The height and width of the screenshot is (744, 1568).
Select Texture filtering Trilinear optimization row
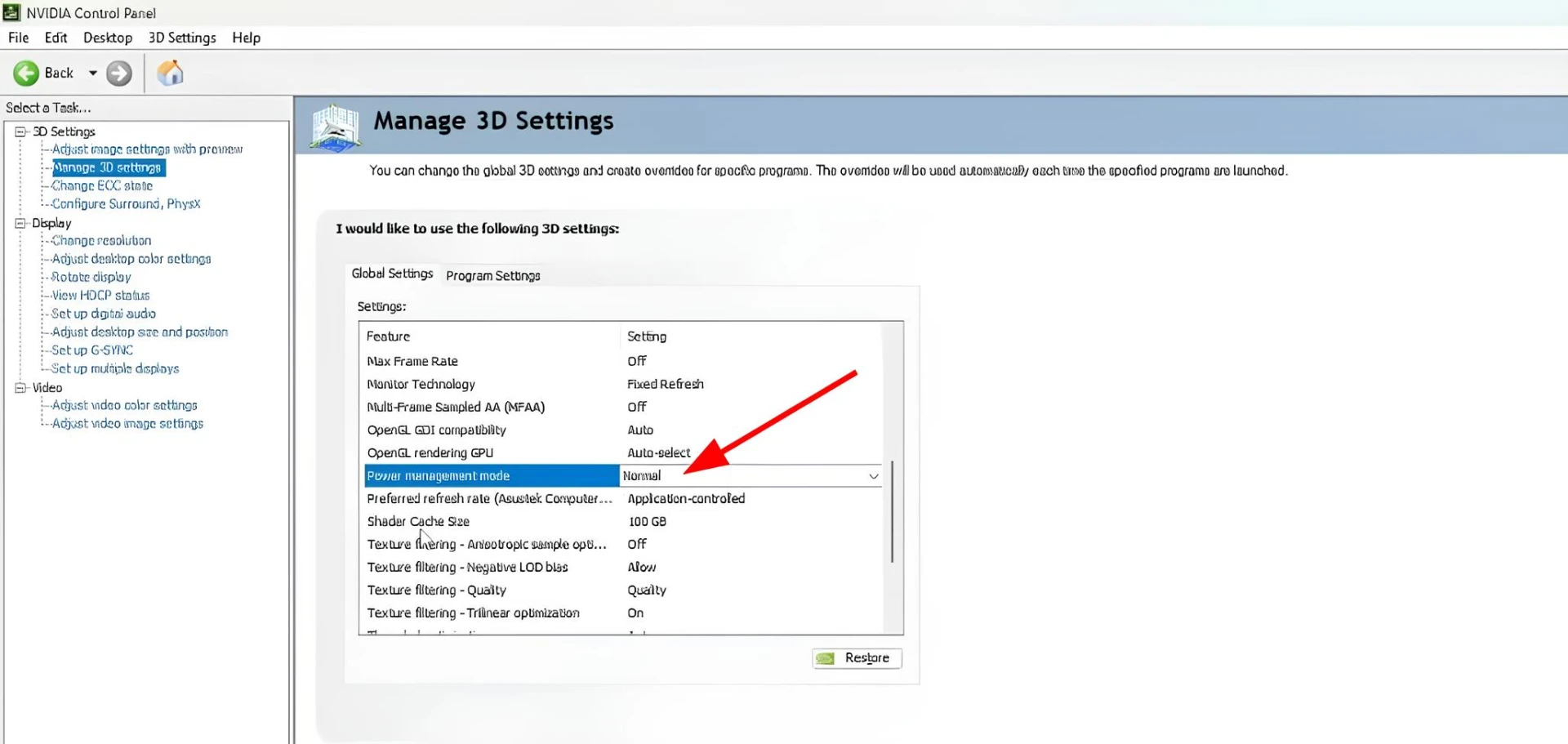(x=623, y=613)
